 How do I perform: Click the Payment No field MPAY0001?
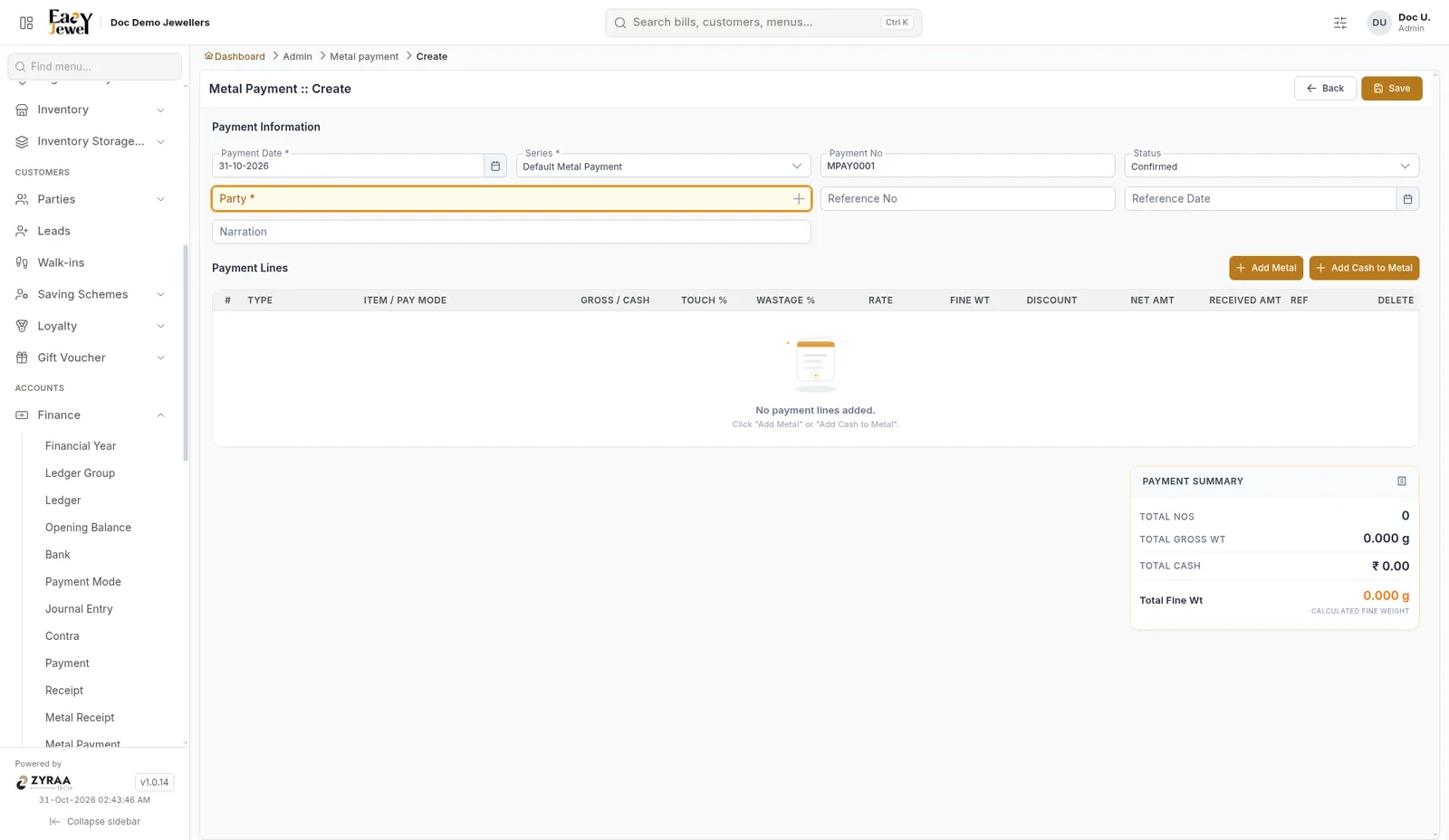point(967,166)
